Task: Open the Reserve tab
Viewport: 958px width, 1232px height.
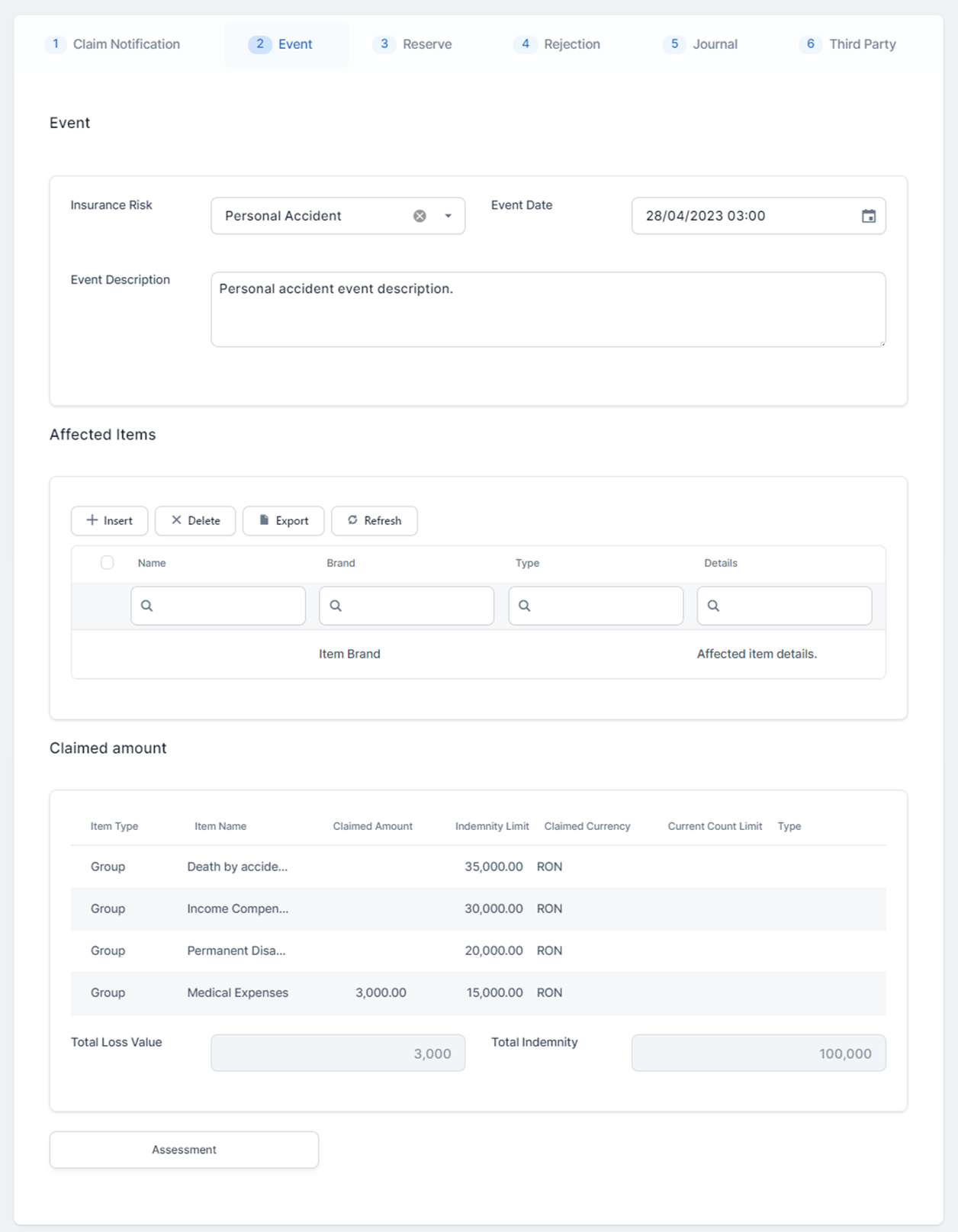Action: pos(413,44)
